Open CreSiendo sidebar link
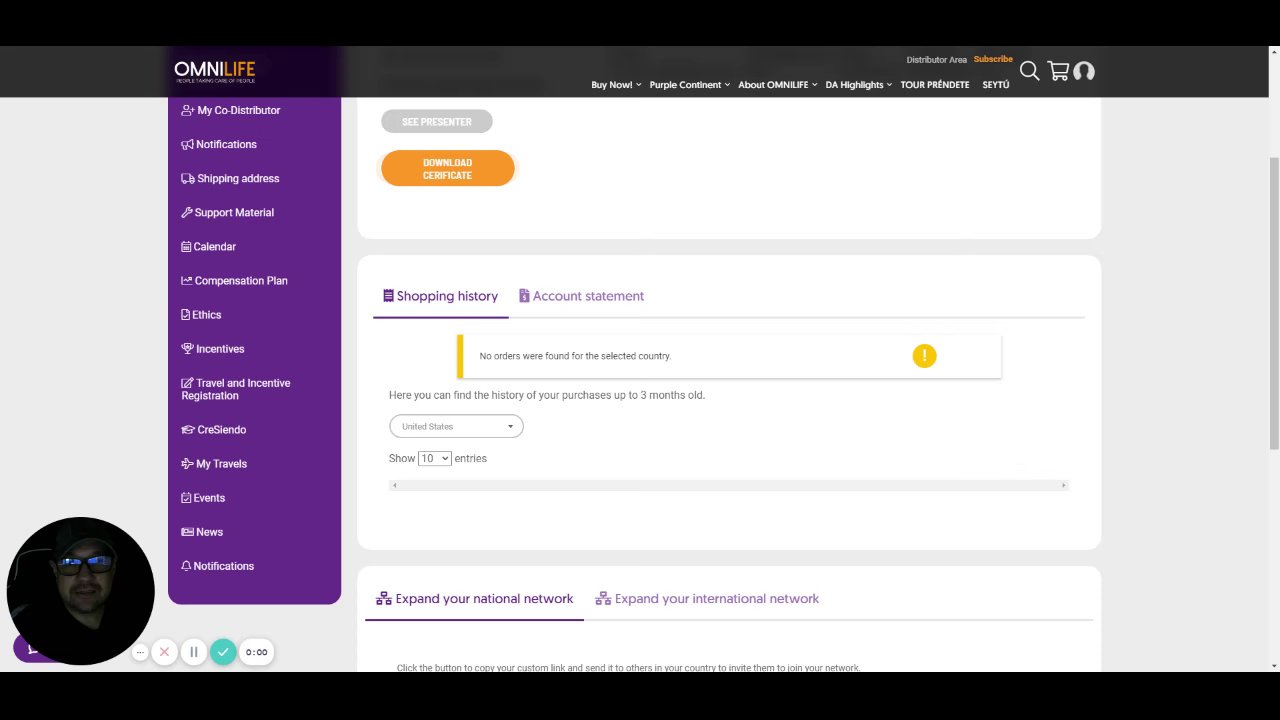The height and width of the screenshot is (720, 1280). [214, 429]
